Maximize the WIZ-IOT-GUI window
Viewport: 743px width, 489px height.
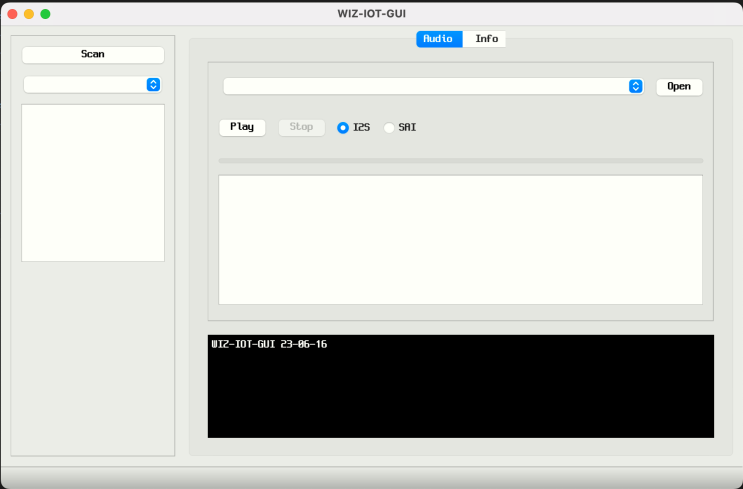45,14
